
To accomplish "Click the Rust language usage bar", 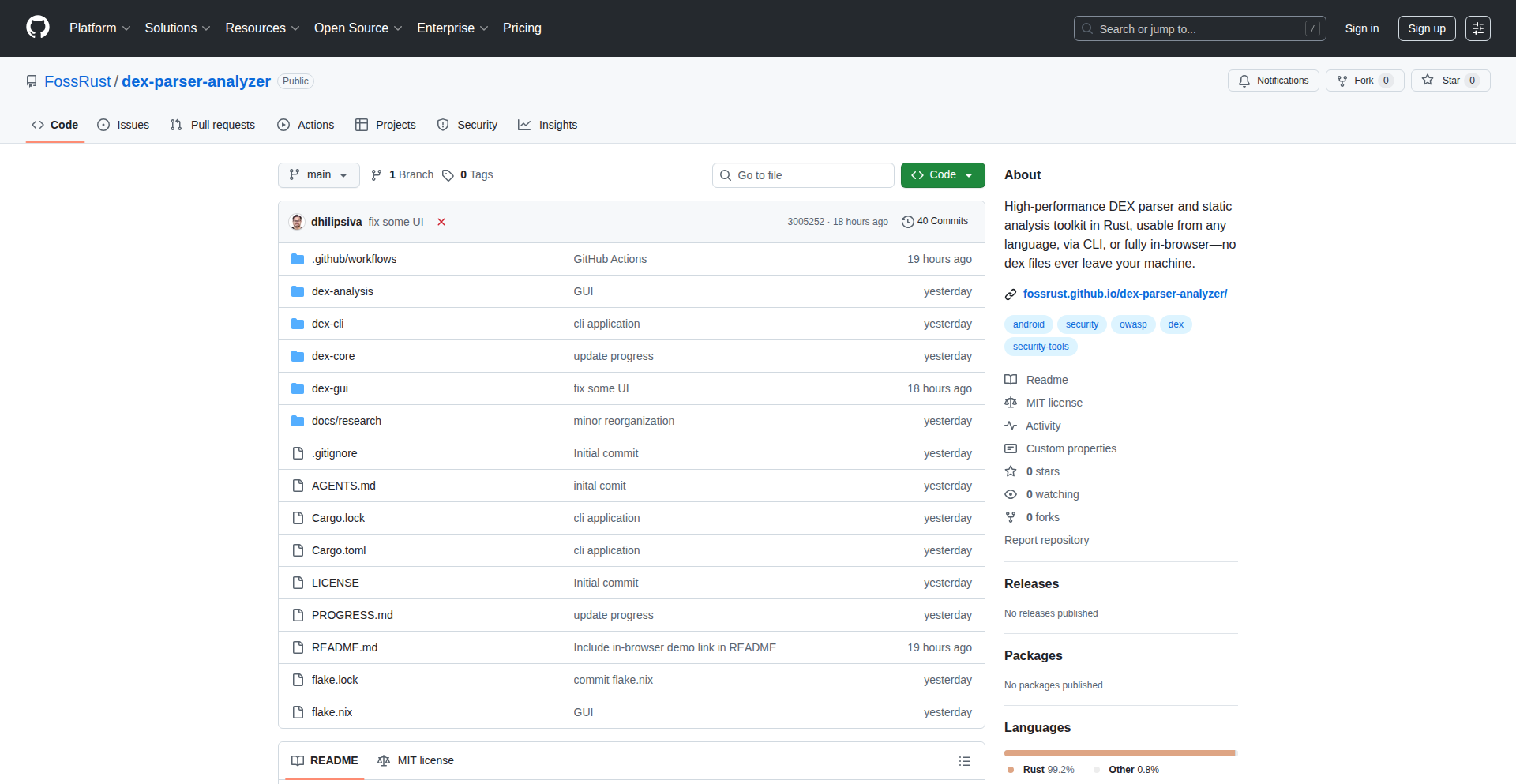I will pyautogui.click(x=1118, y=753).
